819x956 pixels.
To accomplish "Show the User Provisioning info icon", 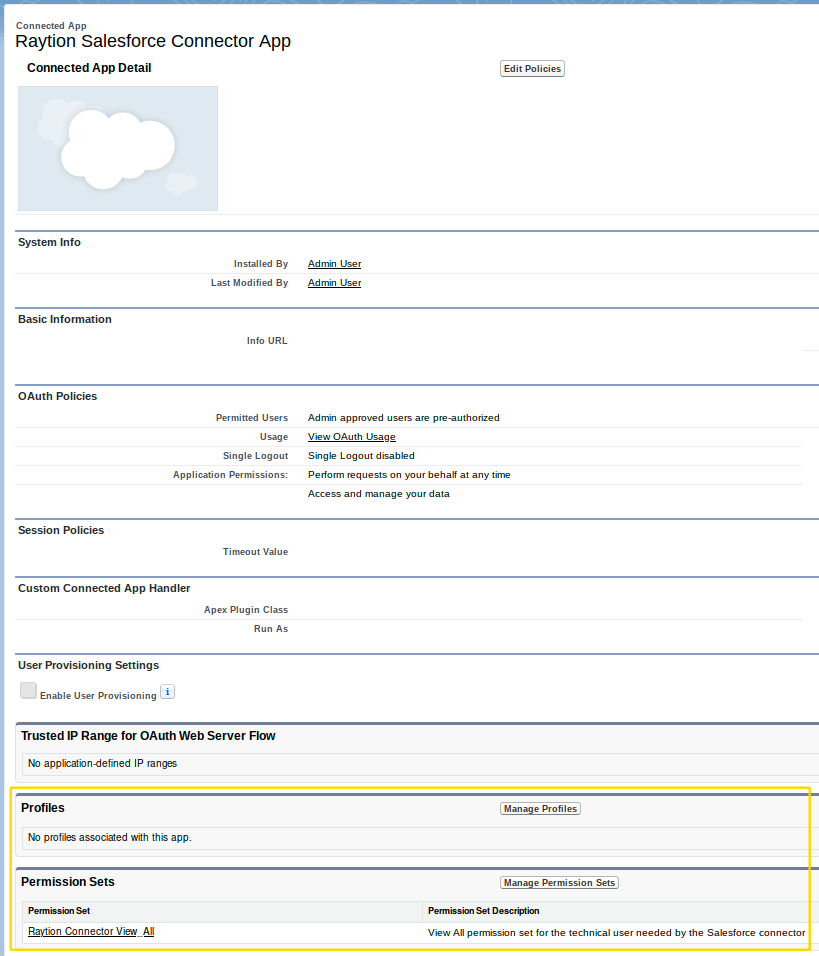I will click(x=167, y=692).
